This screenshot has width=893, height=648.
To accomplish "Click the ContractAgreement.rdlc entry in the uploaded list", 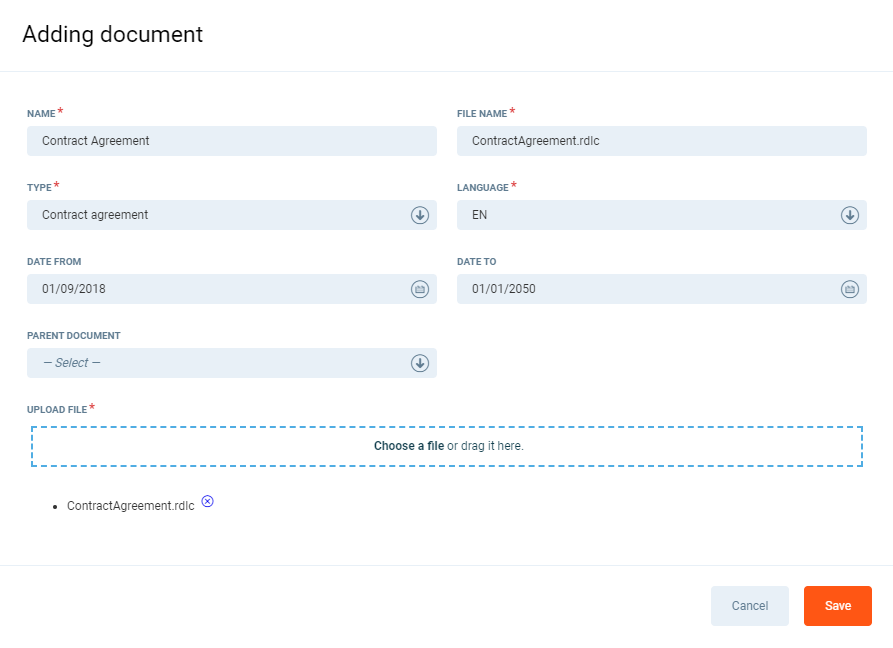I will pos(130,506).
